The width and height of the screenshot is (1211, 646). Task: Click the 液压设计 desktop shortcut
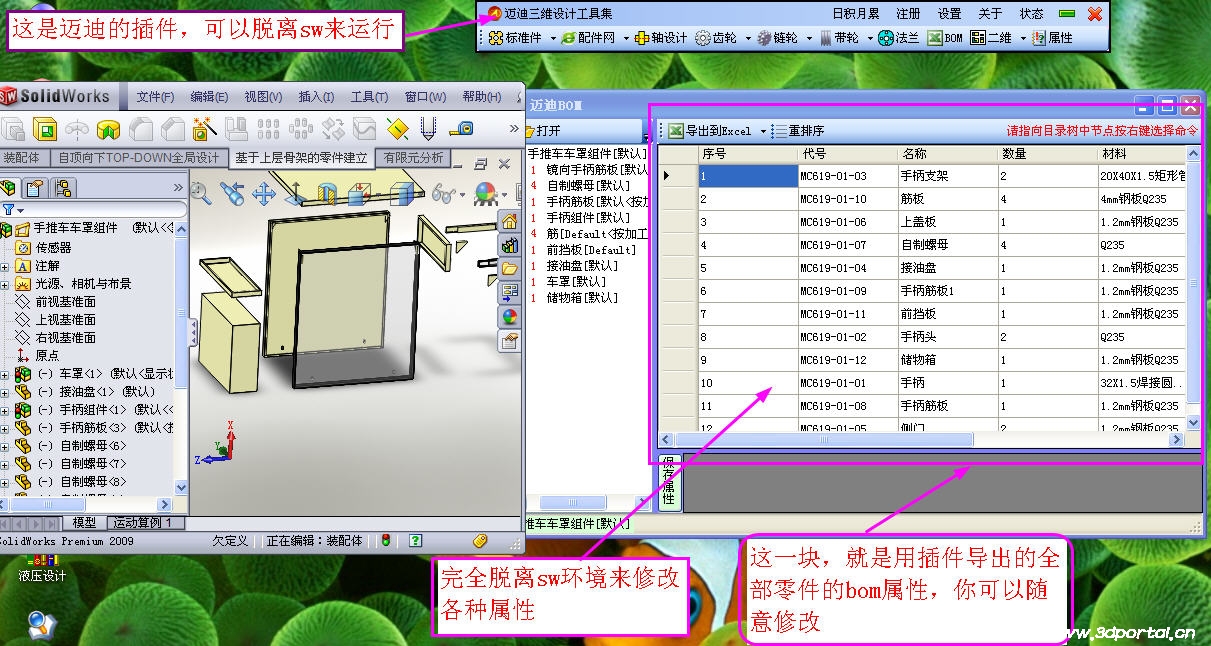[42, 567]
